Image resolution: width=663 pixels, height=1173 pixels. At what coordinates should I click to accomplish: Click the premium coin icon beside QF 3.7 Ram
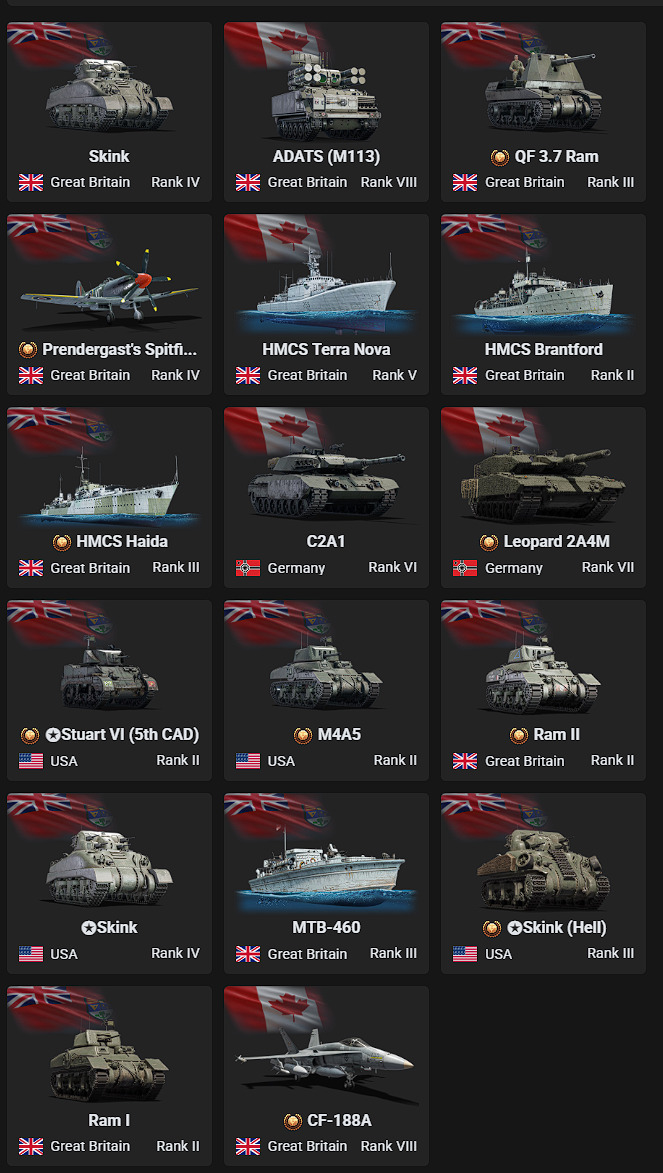coord(499,157)
